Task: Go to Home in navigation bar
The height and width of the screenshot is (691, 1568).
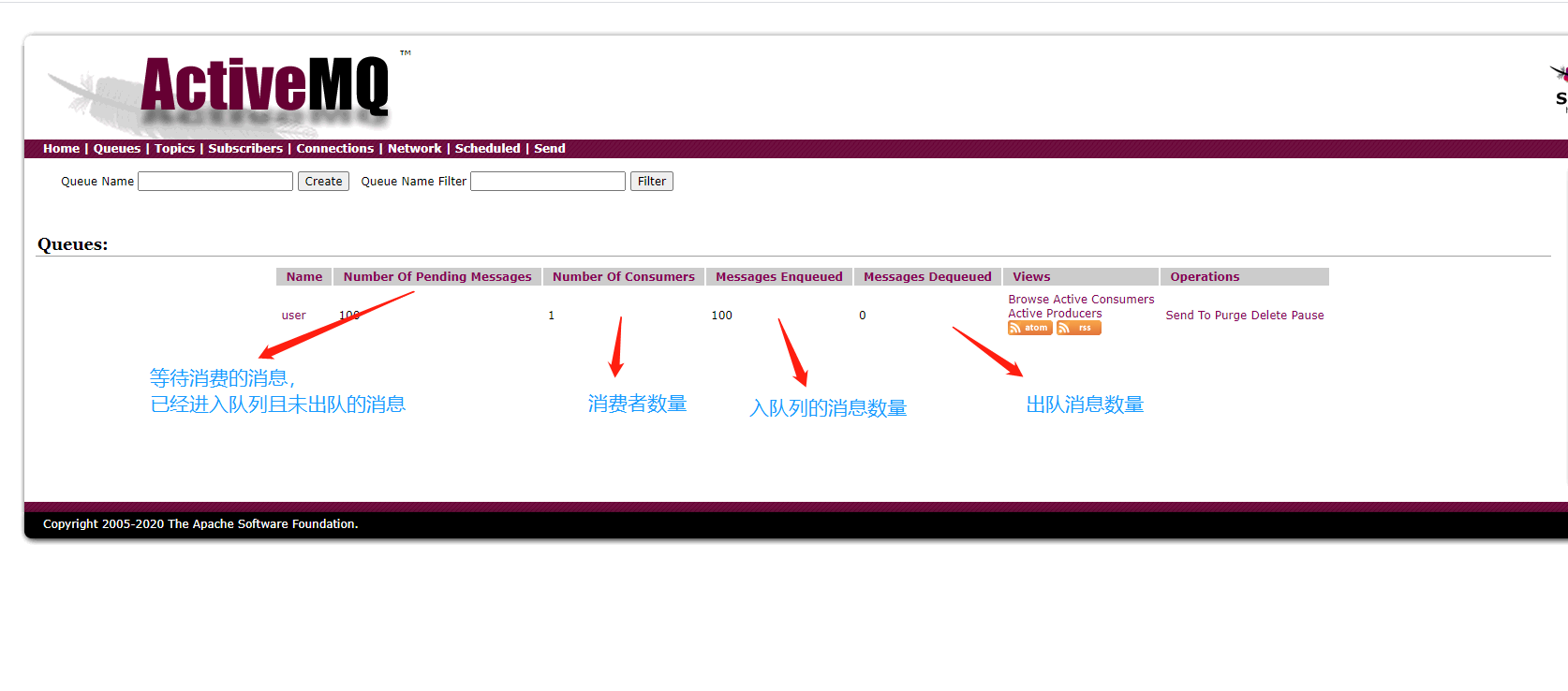Action: 61,148
